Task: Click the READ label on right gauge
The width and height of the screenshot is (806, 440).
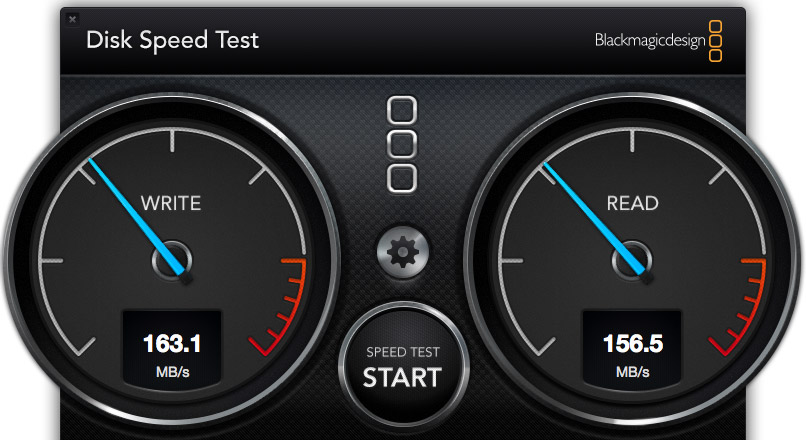Action: (632, 204)
